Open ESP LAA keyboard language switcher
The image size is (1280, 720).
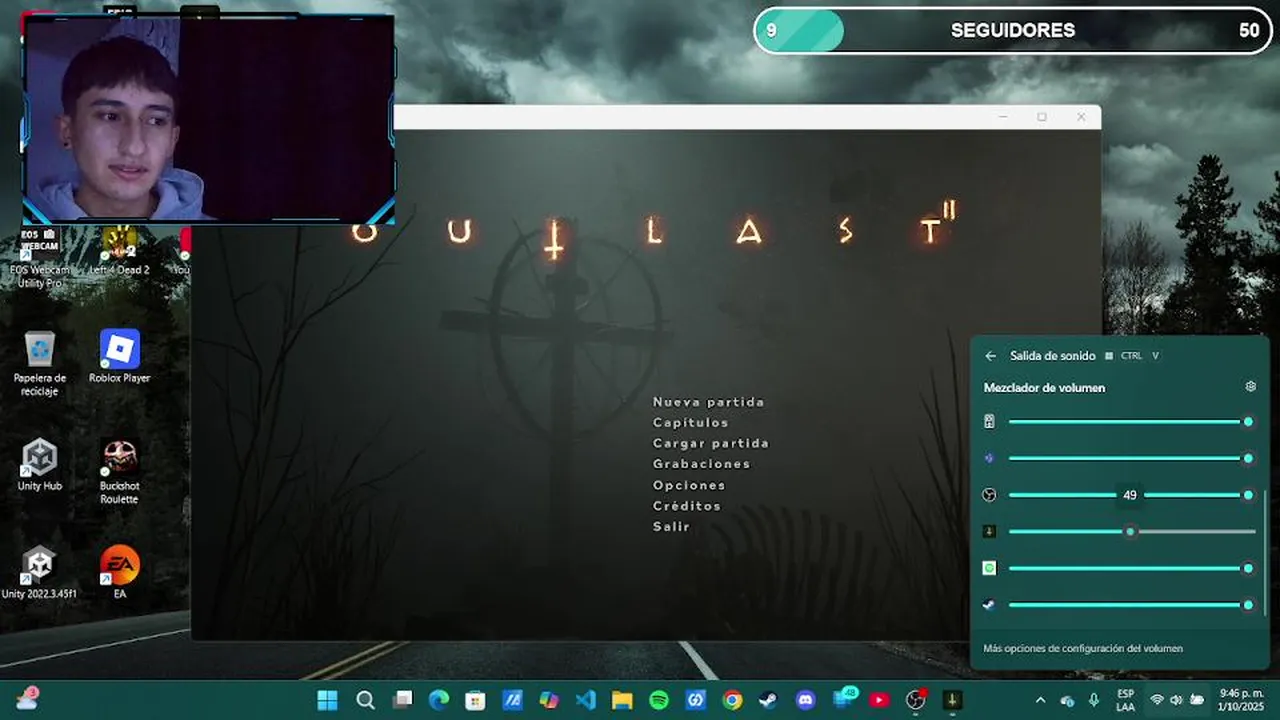tap(1125, 700)
